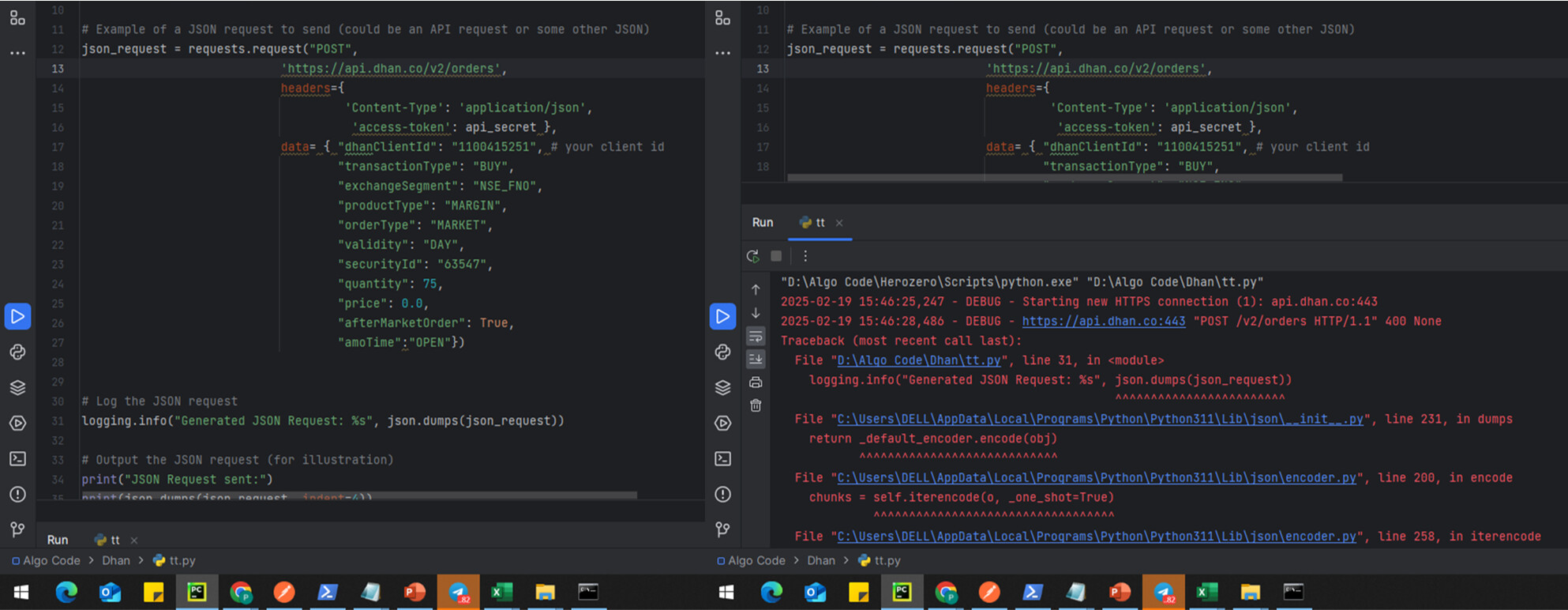This screenshot has width=1568, height=610.
Task: Click the printer icon beside console output
Action: tap(756, 382)
